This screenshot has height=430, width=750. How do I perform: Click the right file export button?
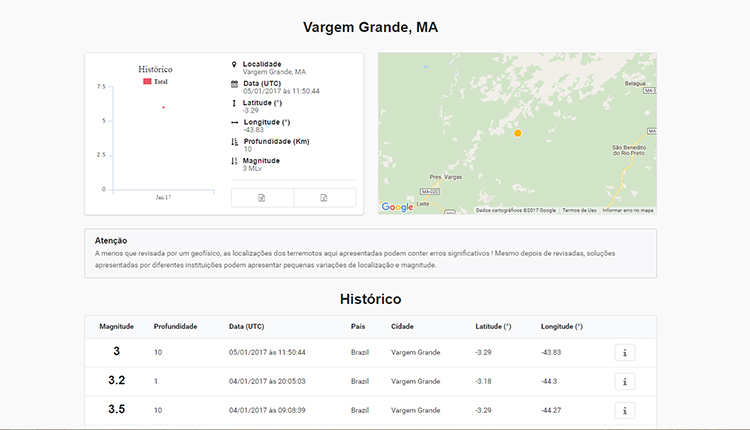(324, 198)
